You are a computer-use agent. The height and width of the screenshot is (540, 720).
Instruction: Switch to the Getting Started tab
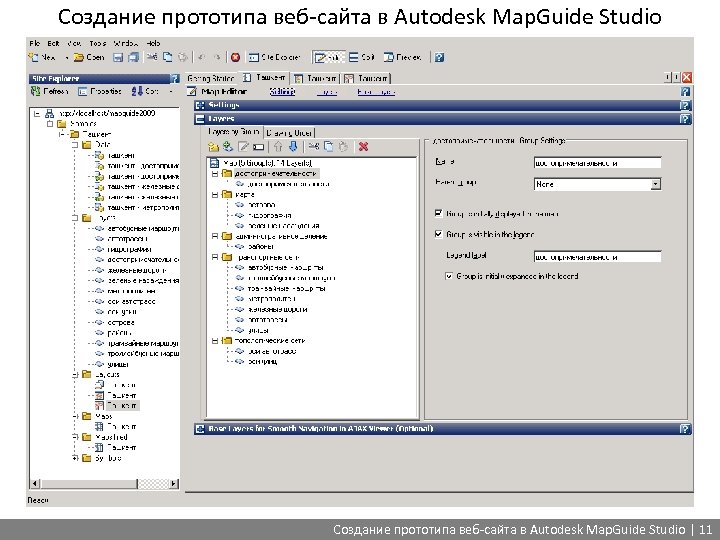[211, 79]
